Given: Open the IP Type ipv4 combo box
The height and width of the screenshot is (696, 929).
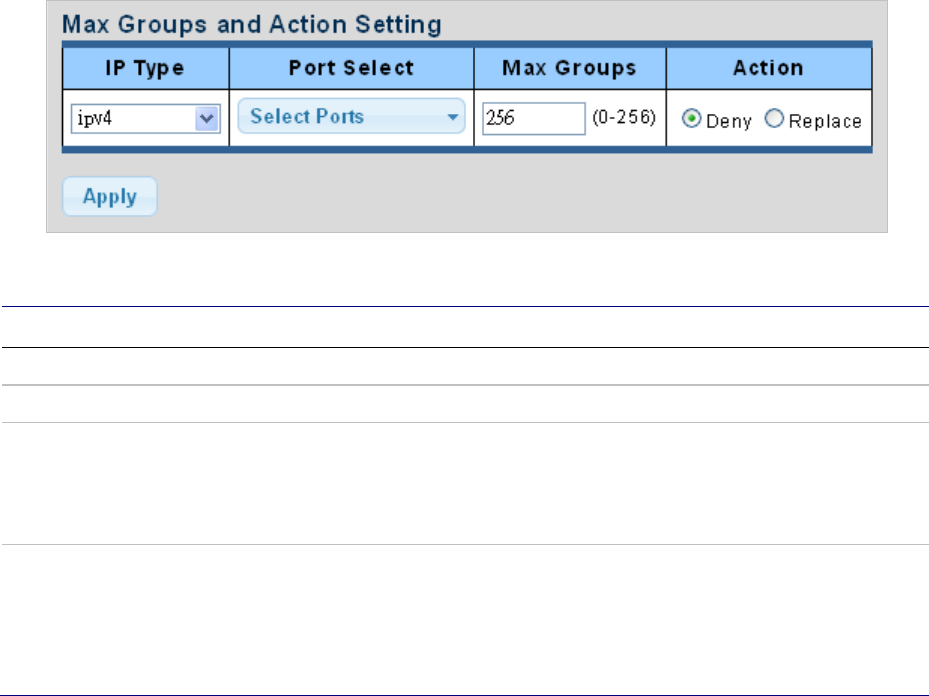Looking at the screenshot, I should (144, 118).
